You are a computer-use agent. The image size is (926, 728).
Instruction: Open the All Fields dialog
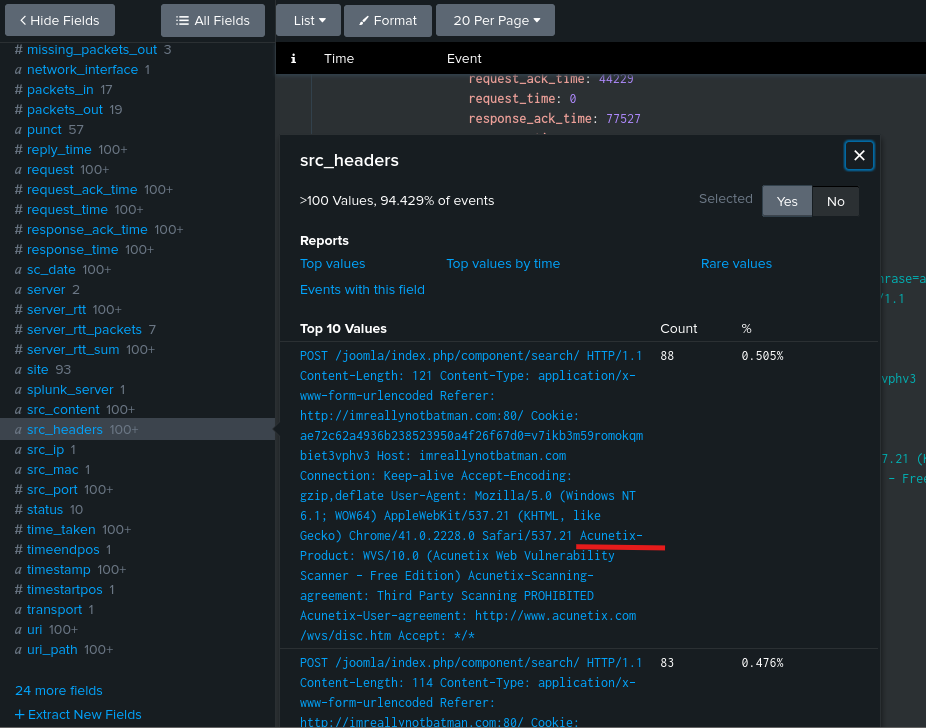coord(213,21)
